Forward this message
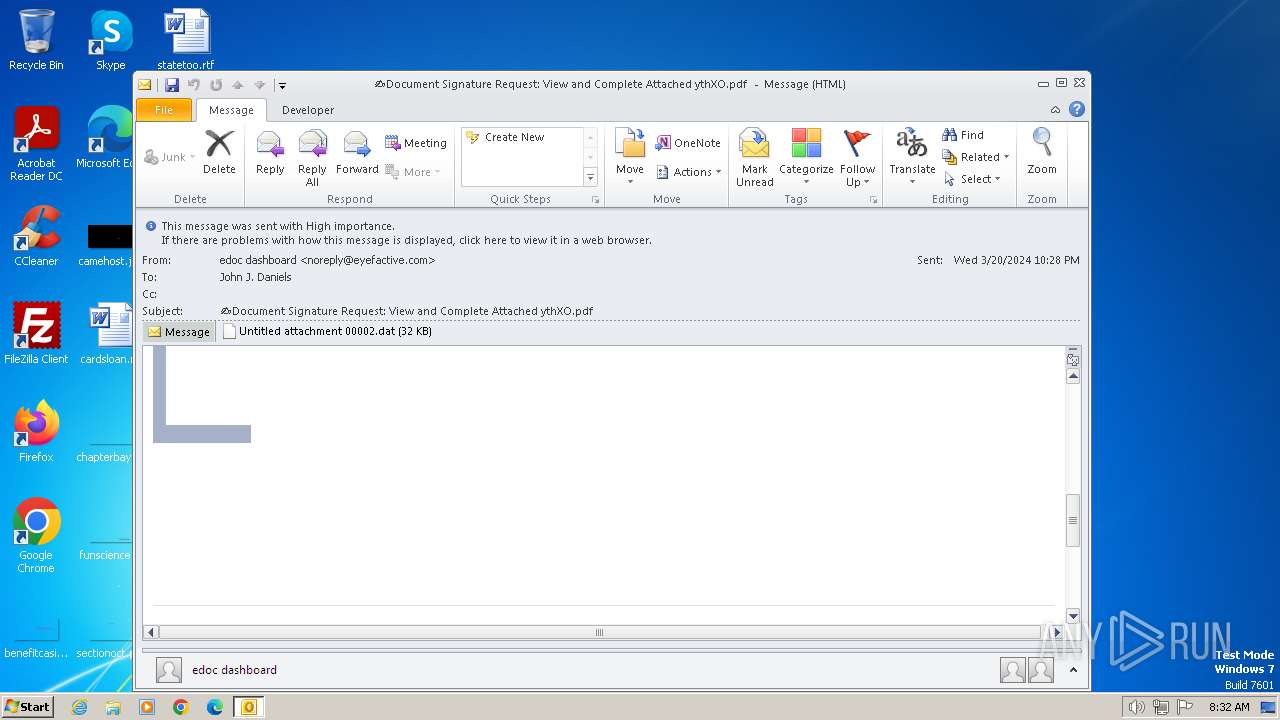The height and width of the screenshot is (720, 1280). tap(357, 153)
